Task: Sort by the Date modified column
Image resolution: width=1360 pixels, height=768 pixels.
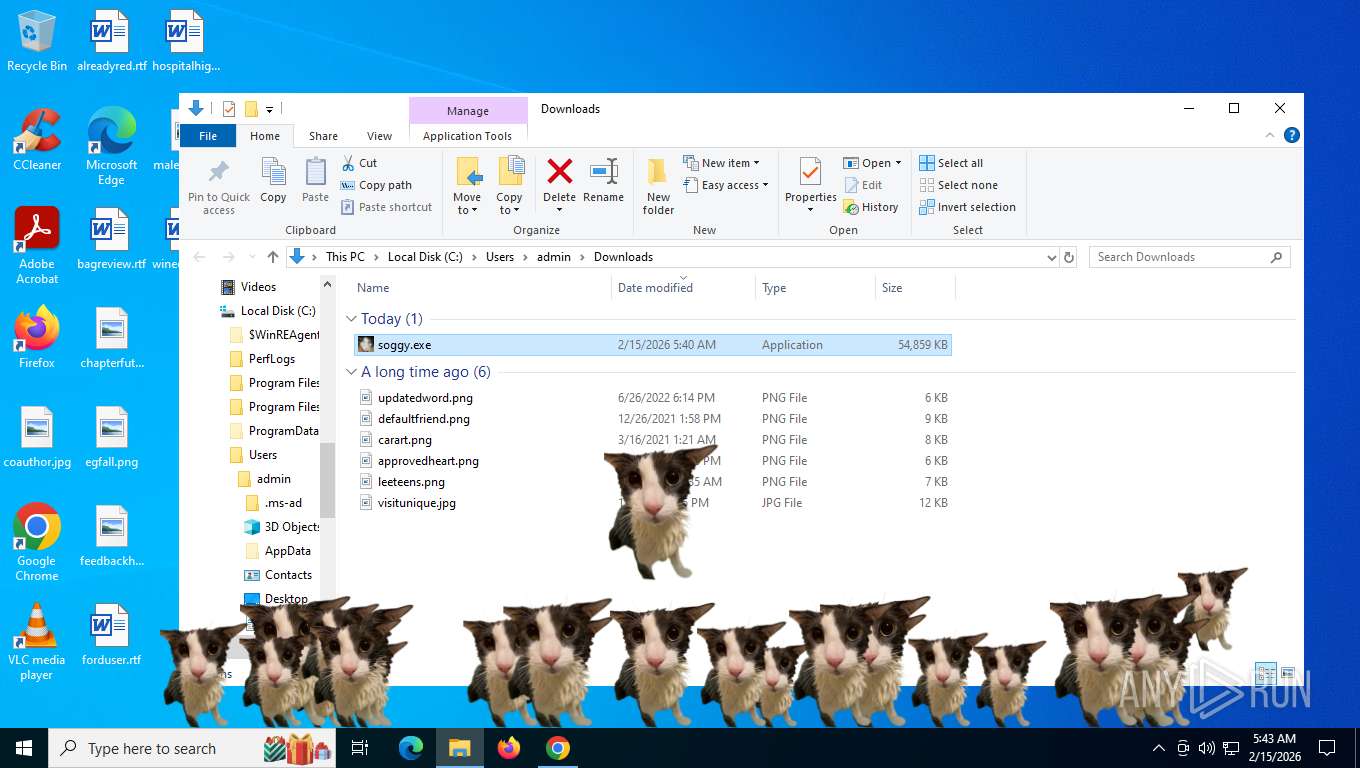Action: tap(683, 287)
